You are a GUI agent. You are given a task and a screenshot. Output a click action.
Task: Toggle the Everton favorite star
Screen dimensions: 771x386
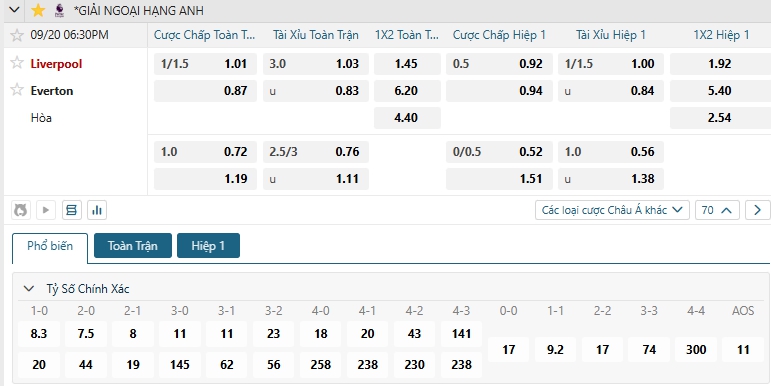(17, 89)
